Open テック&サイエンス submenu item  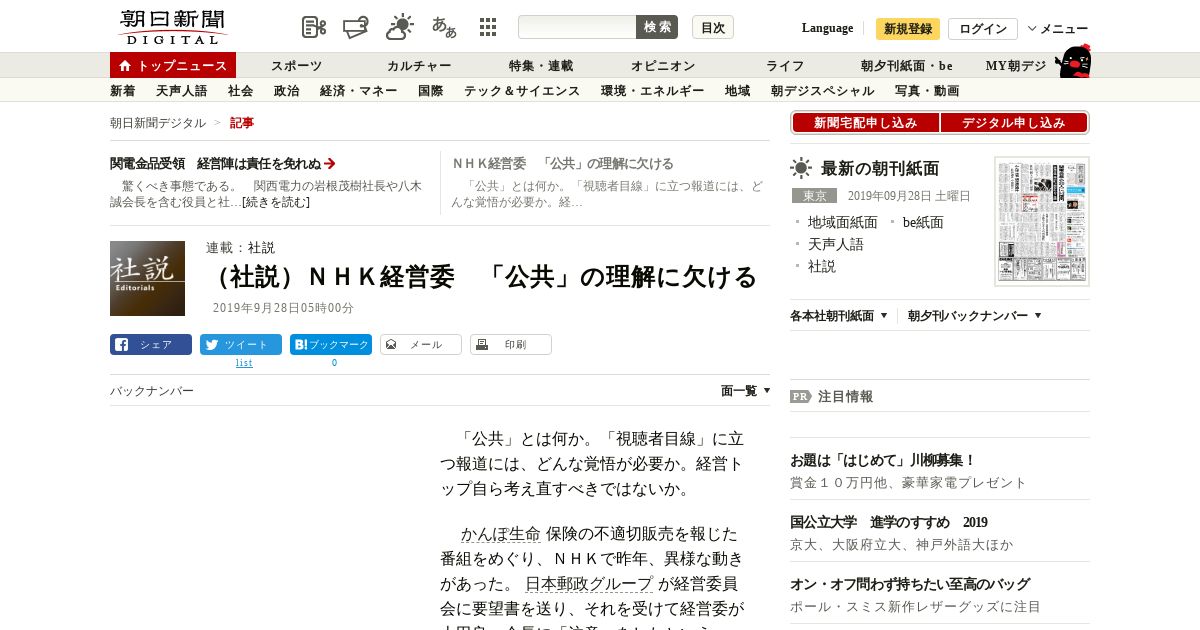click(x=522, y=91)
